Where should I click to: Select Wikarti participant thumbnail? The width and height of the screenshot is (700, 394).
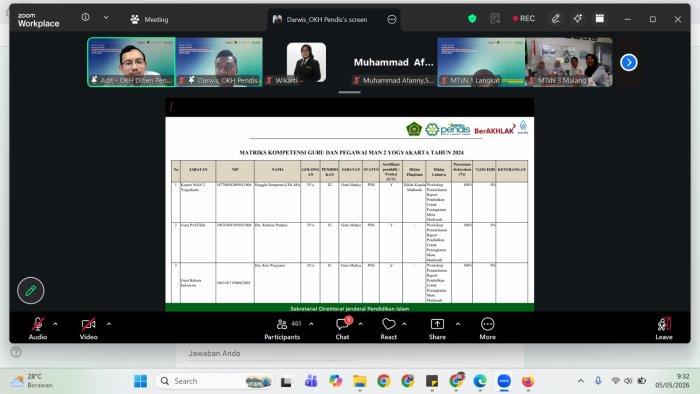(306, 62)
